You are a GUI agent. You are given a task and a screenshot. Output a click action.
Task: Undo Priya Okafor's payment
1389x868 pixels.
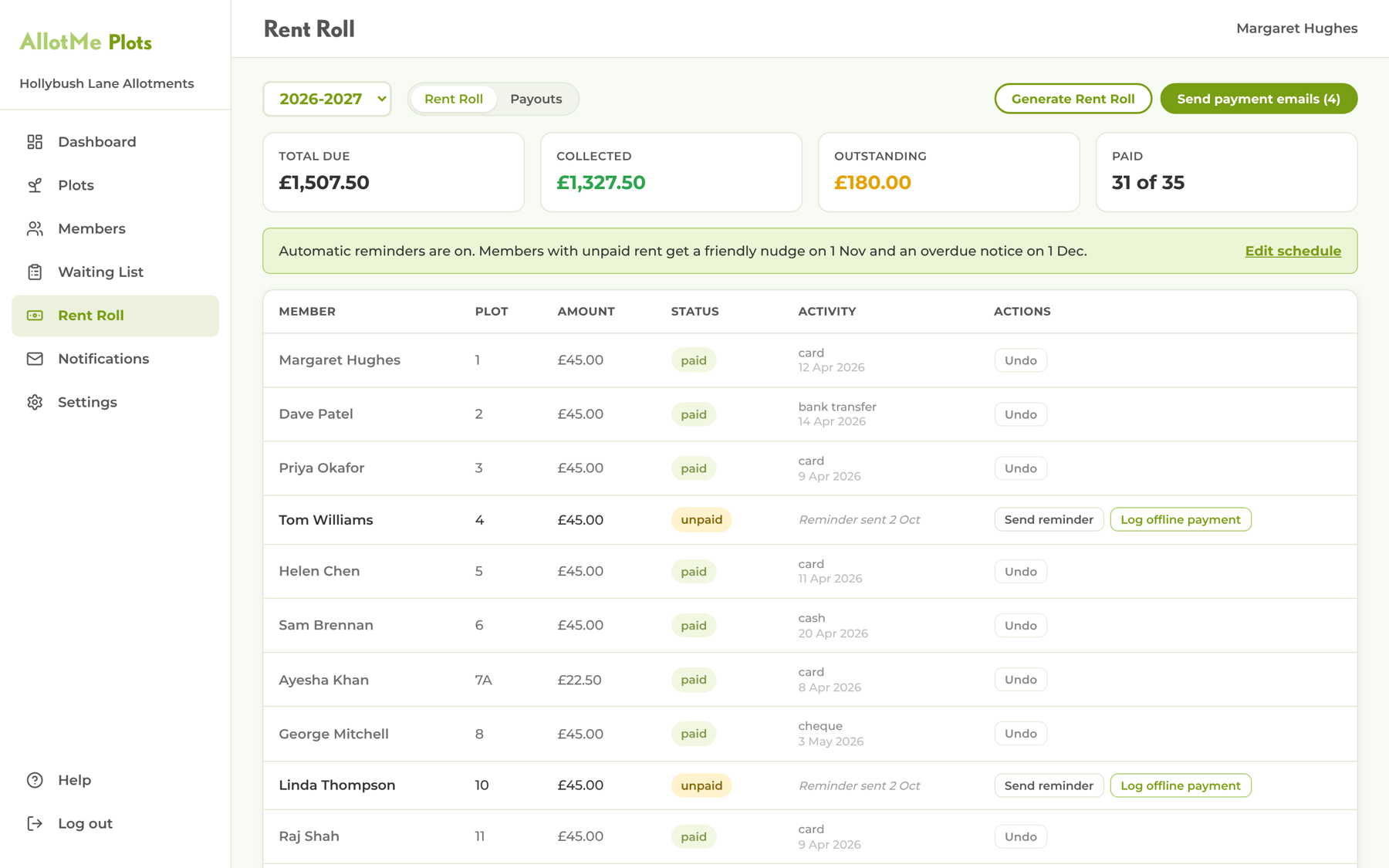1020,468
